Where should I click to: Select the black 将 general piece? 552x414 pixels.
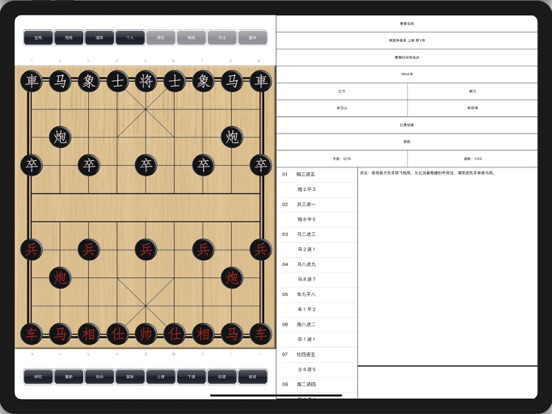click(x=146, y=81)
